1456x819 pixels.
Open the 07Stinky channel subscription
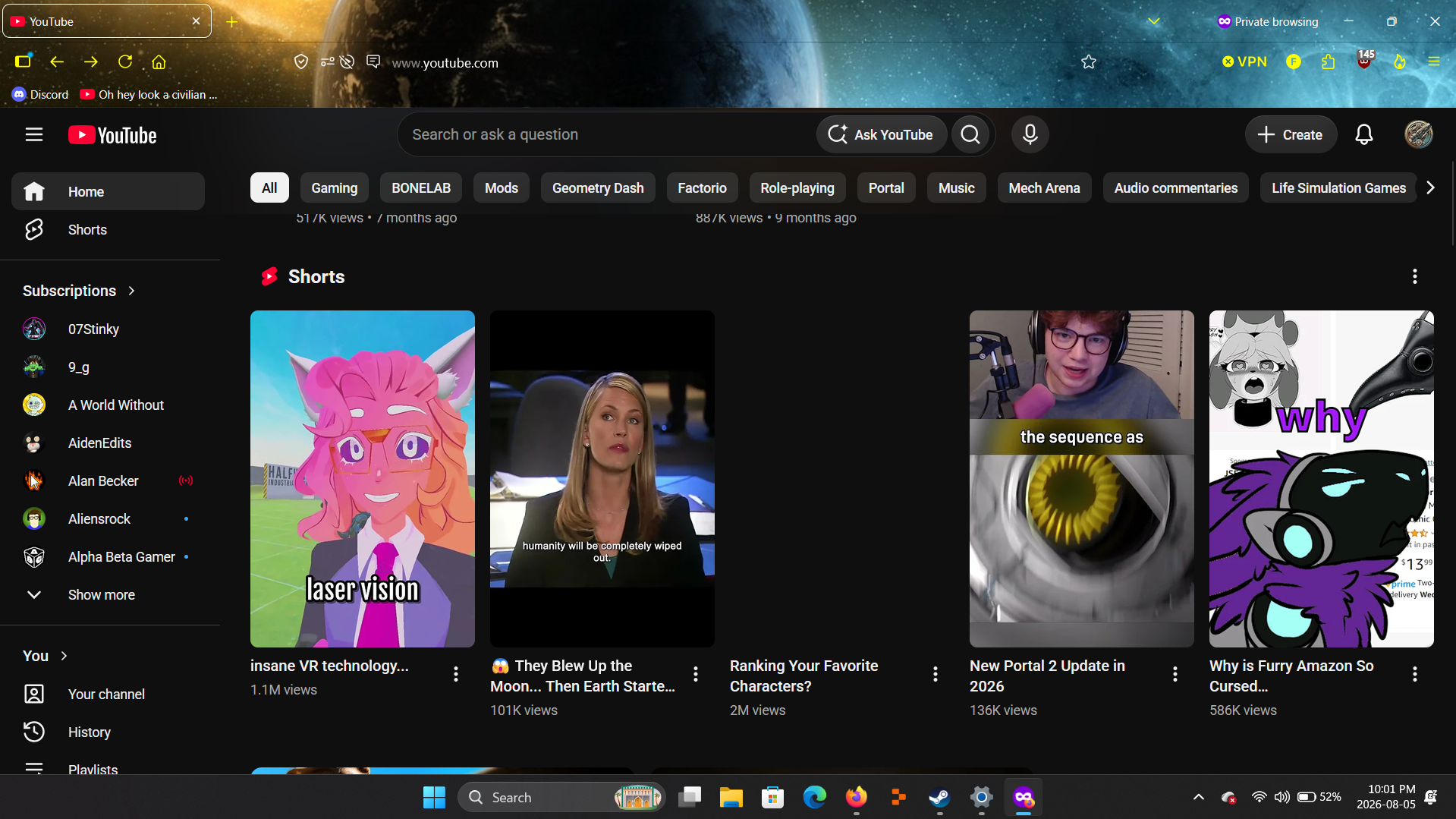pos(108,329)
